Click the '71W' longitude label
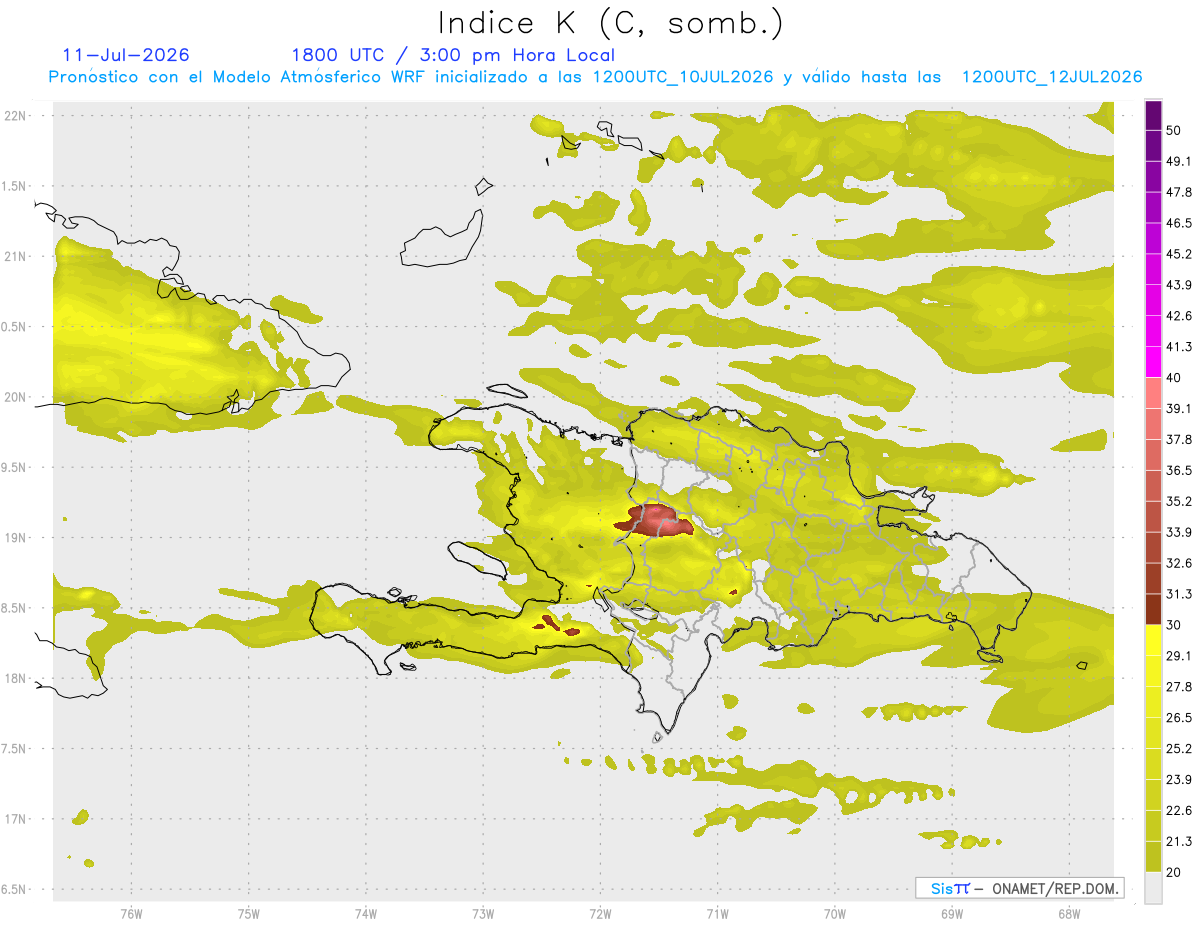The width and height of the screenshot is (1200, 927). point(717,913)
